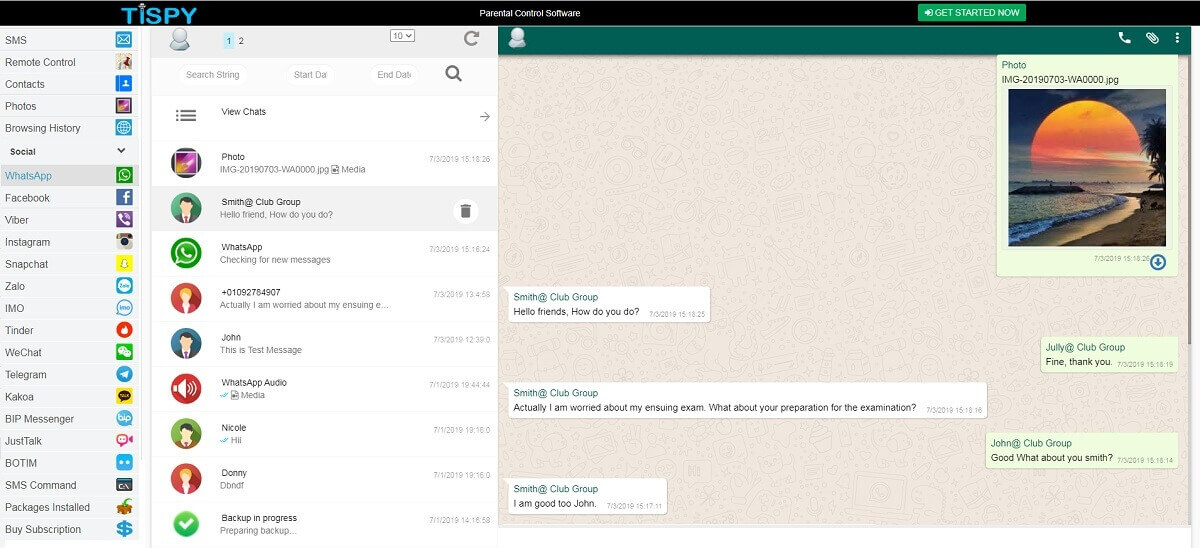The height and width of the screenshot is (548, 1200).
Task: Click the Viber icon in sidebar
Action: pos(124,220)
